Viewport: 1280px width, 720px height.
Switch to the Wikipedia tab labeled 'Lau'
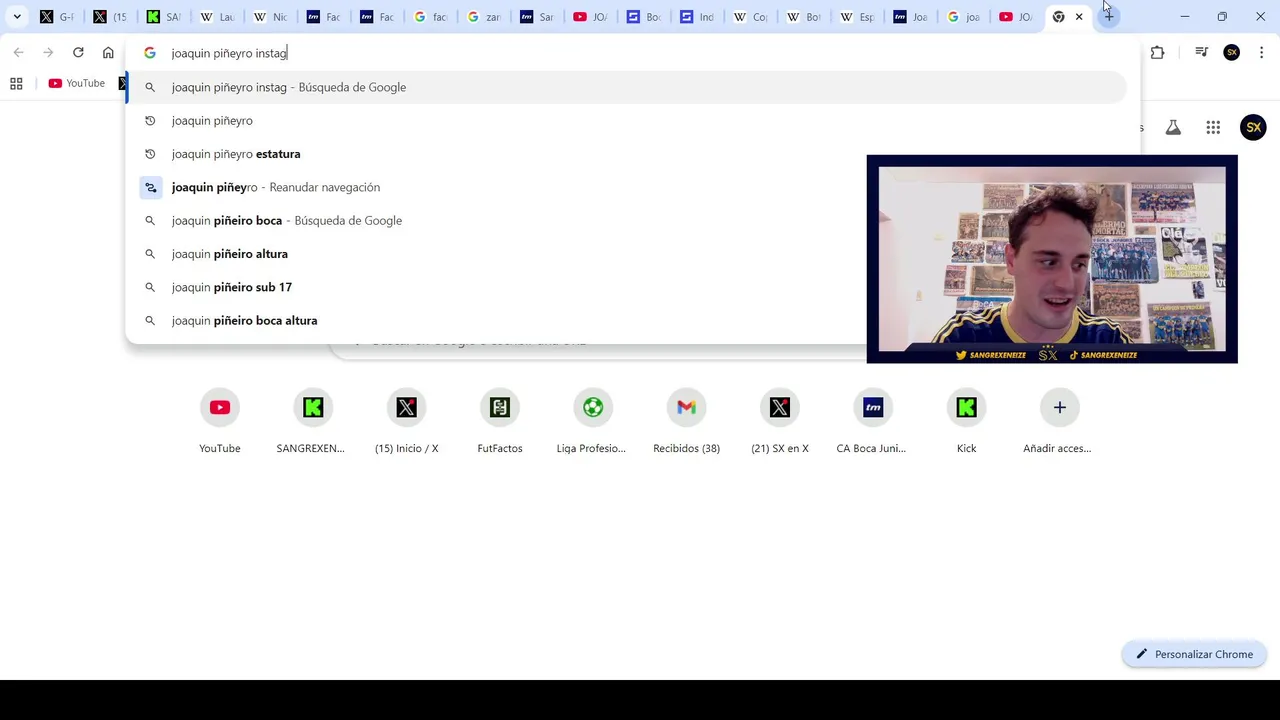(x=217, y=17)
